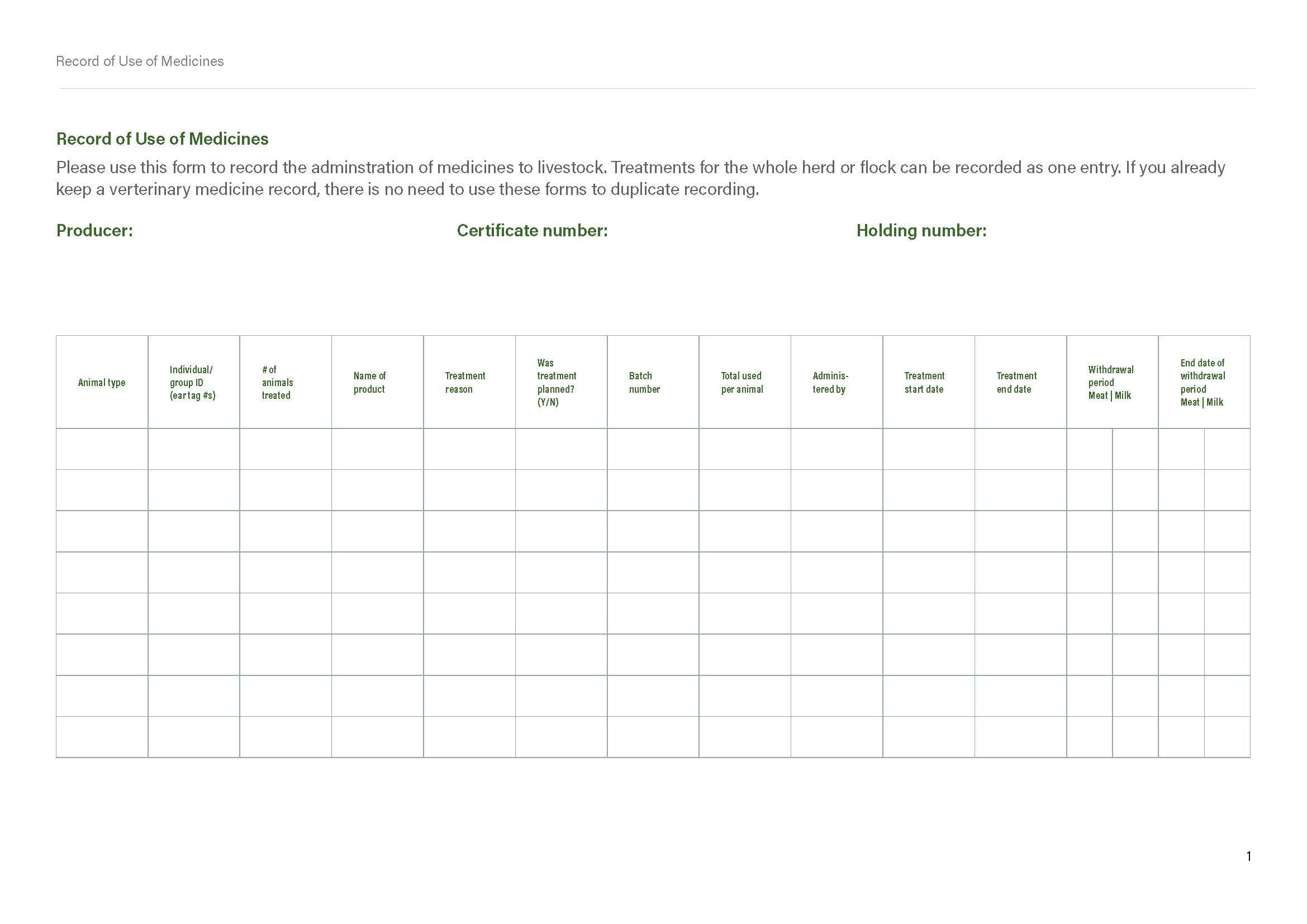This screenshot has height=924, width=1307.
Task: Click the Holding number field label
Action: point(921,230)
